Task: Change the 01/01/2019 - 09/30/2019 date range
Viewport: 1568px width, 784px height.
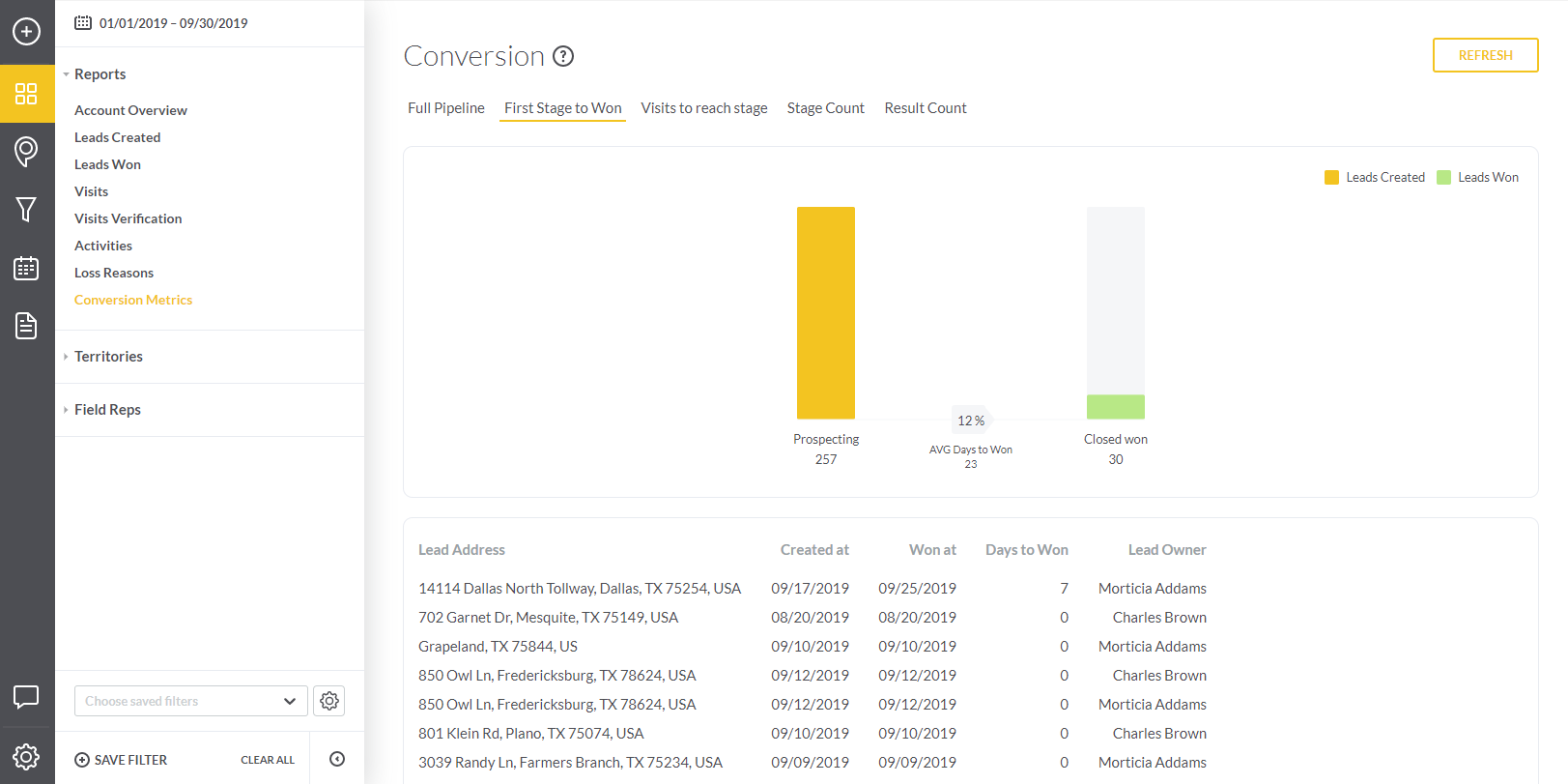Action: tap(174, 23)
